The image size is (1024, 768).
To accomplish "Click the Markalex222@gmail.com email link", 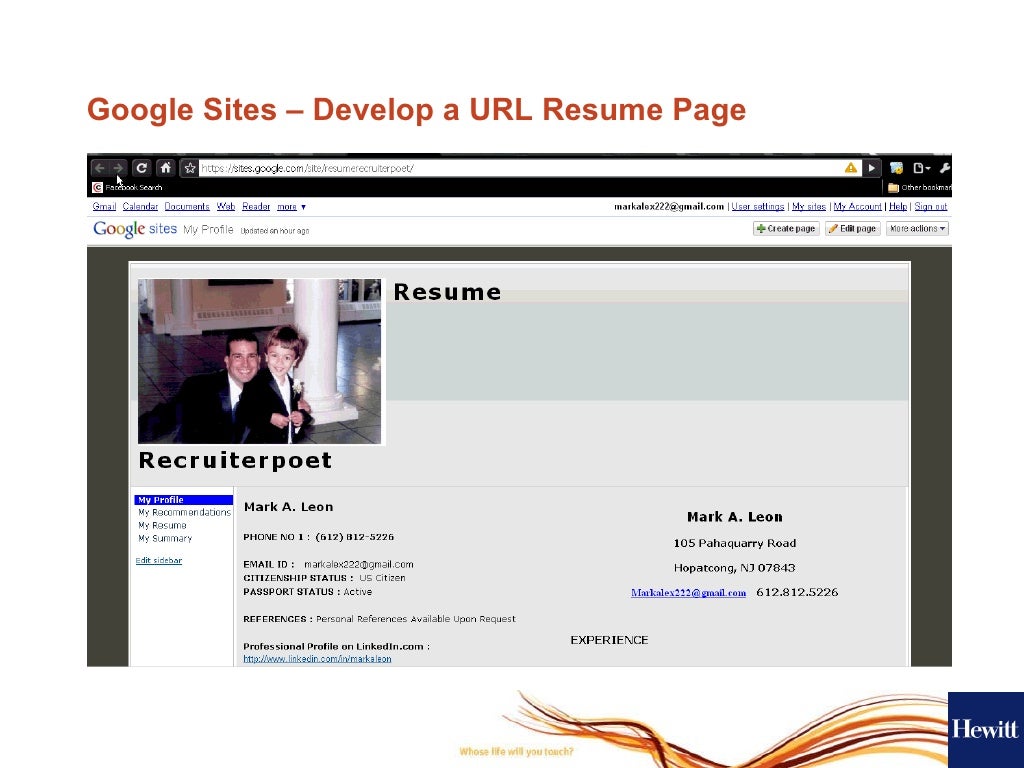I will pos(688,593).
